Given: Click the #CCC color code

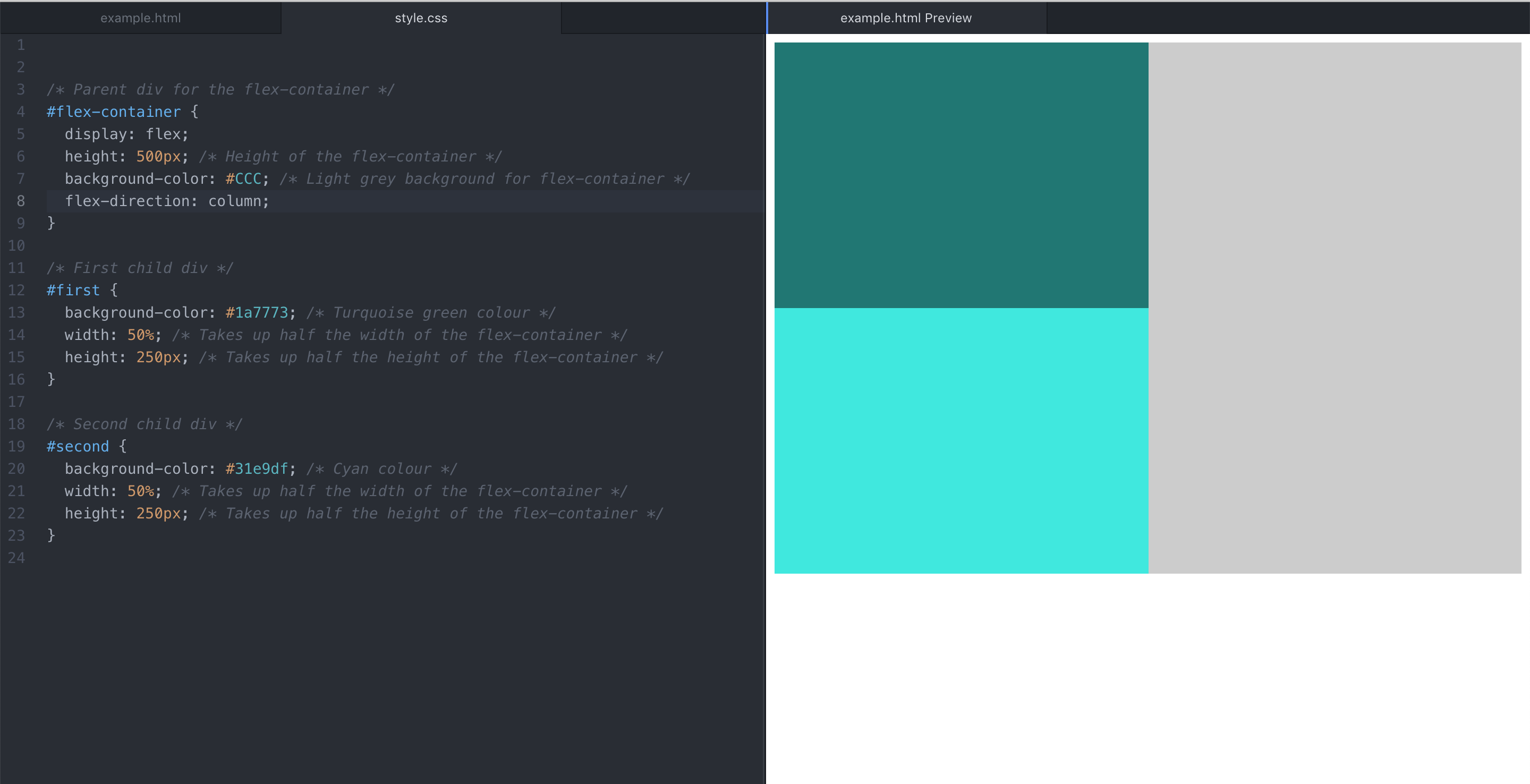Looking at the screenshot, I should coord(243,179).
